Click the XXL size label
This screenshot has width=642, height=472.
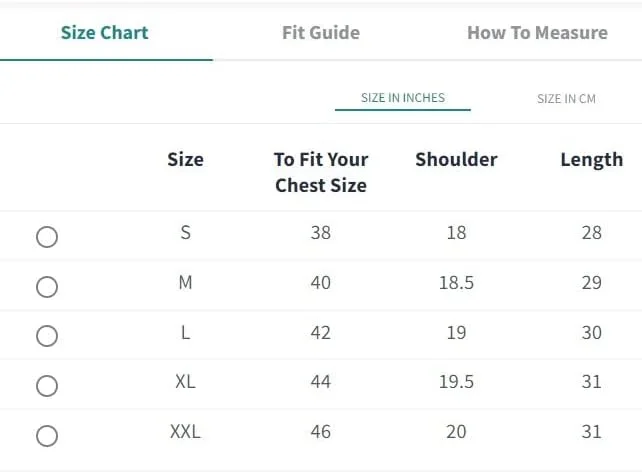click(x=185, y=432)
